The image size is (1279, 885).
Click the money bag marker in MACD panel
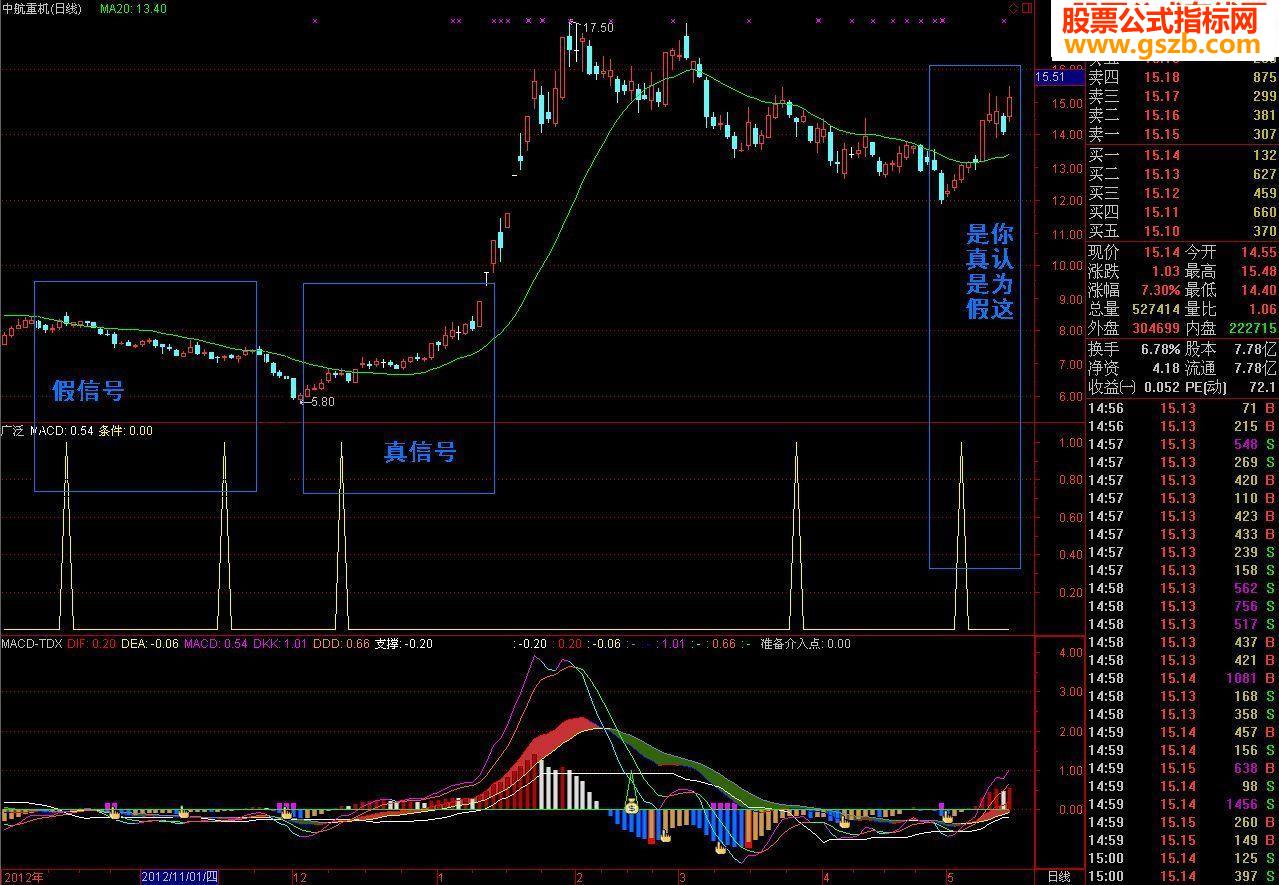pyautogui.click(x=632, y=804)
